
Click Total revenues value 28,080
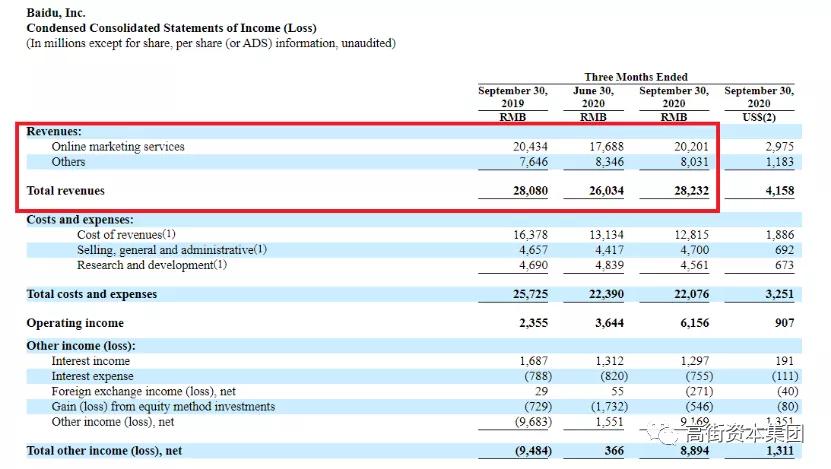(x=530, y=191)
